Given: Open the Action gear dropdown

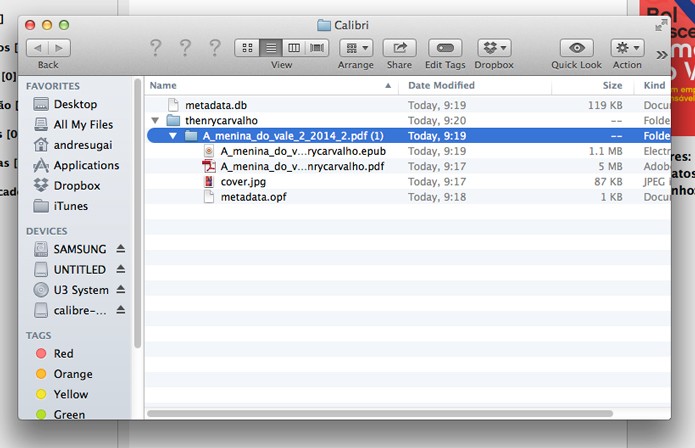Looking at the screenshot, I should pyautogui.click(x=627, y=48).
